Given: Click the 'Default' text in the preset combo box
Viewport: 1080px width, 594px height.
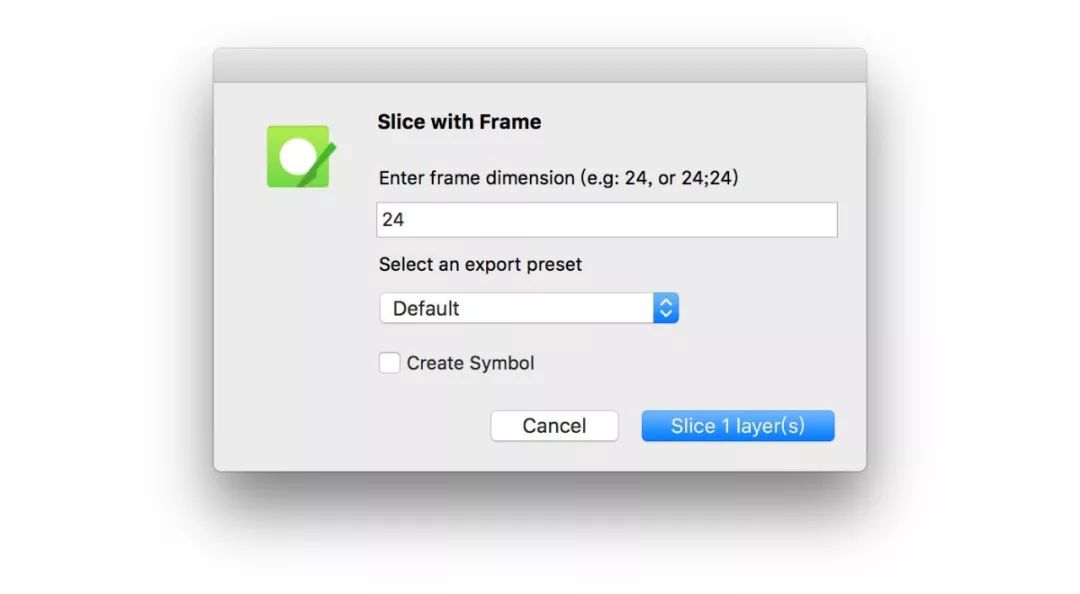Looking at the screenshot, I should tap(426, 308).
